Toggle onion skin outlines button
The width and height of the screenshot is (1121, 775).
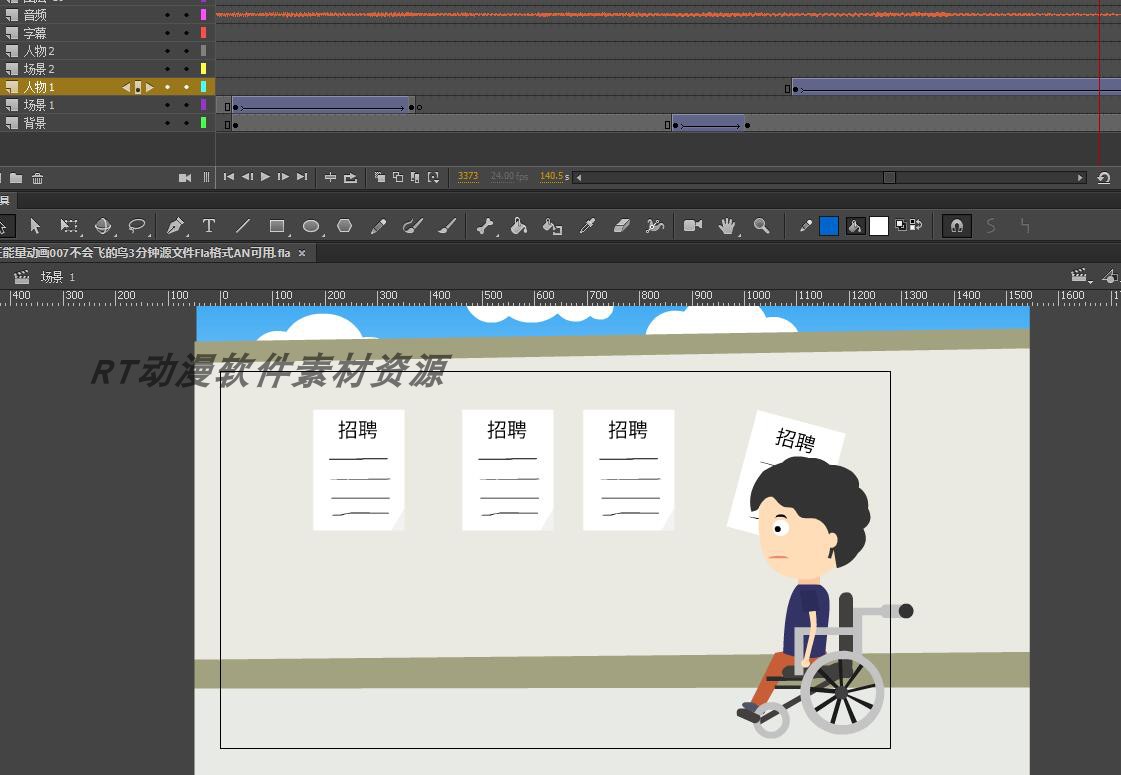pos(398,177)
